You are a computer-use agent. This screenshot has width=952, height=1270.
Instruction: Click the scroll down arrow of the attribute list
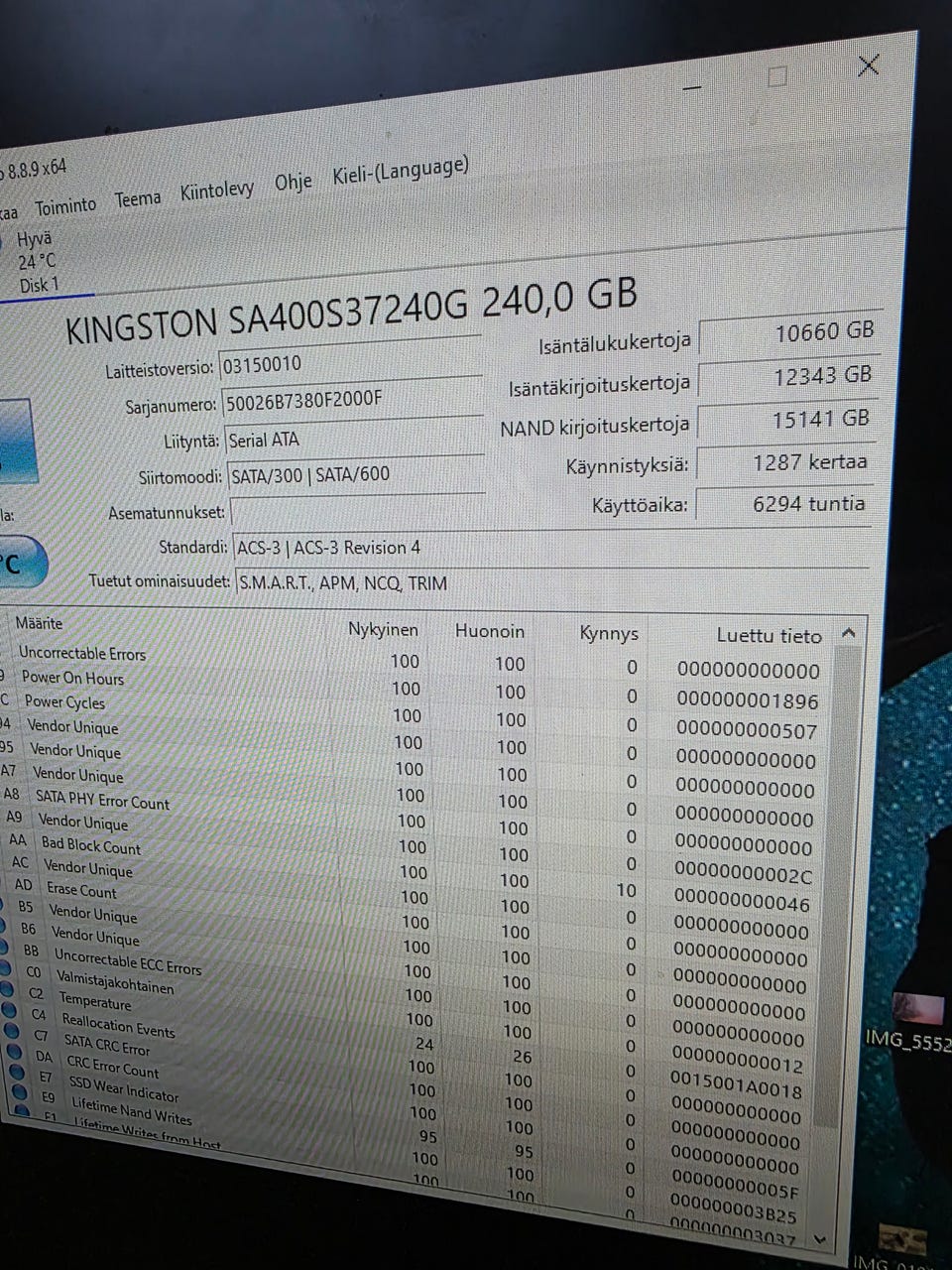(x=819, y=1238)
